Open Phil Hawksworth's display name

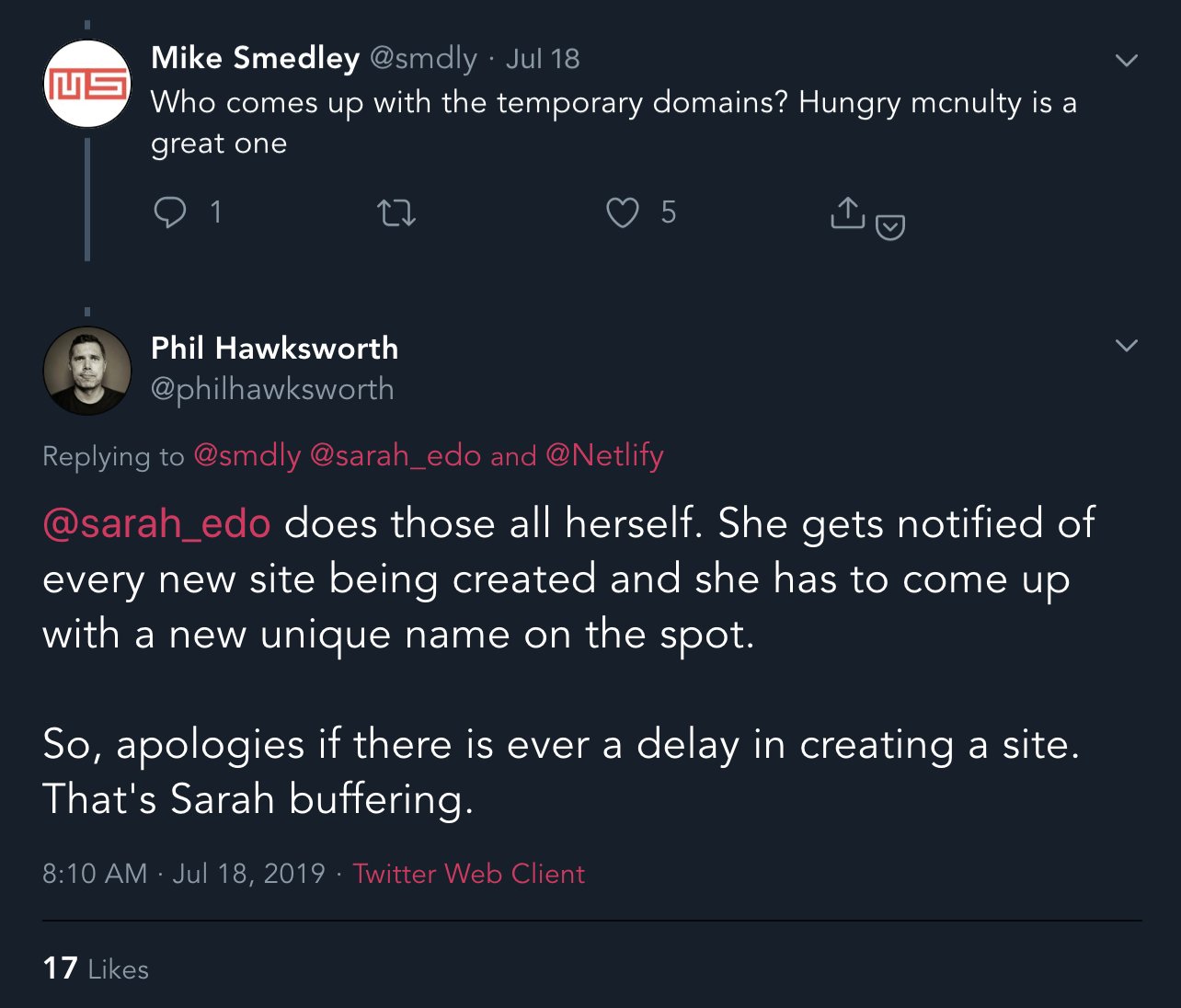[x=274, y=348]
